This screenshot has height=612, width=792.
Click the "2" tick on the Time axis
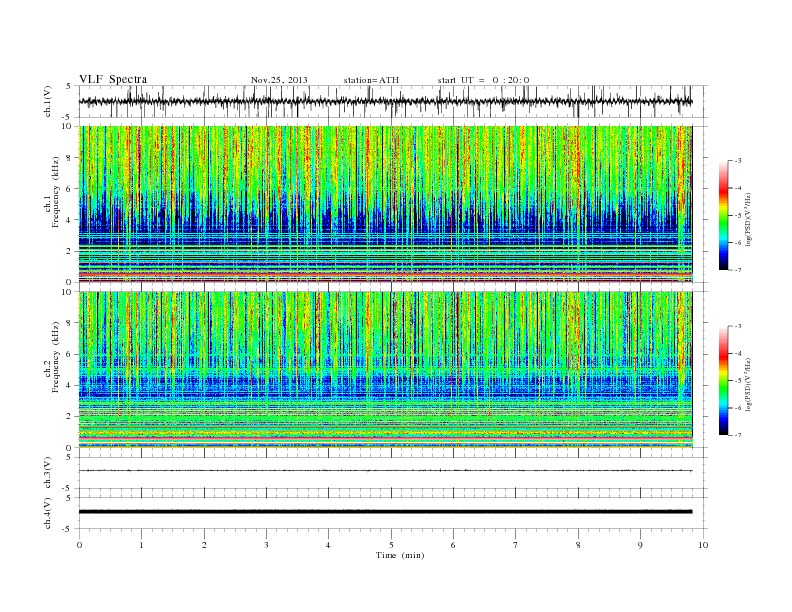click(x=204, y=545)
